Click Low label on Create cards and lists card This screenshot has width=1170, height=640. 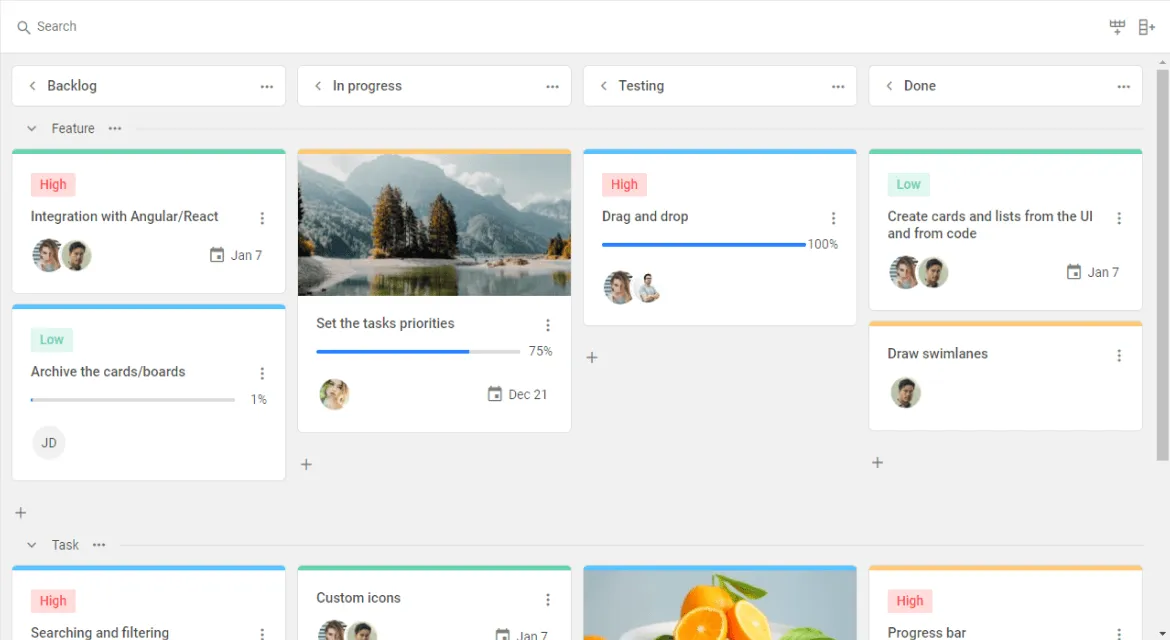coord(908,184)
